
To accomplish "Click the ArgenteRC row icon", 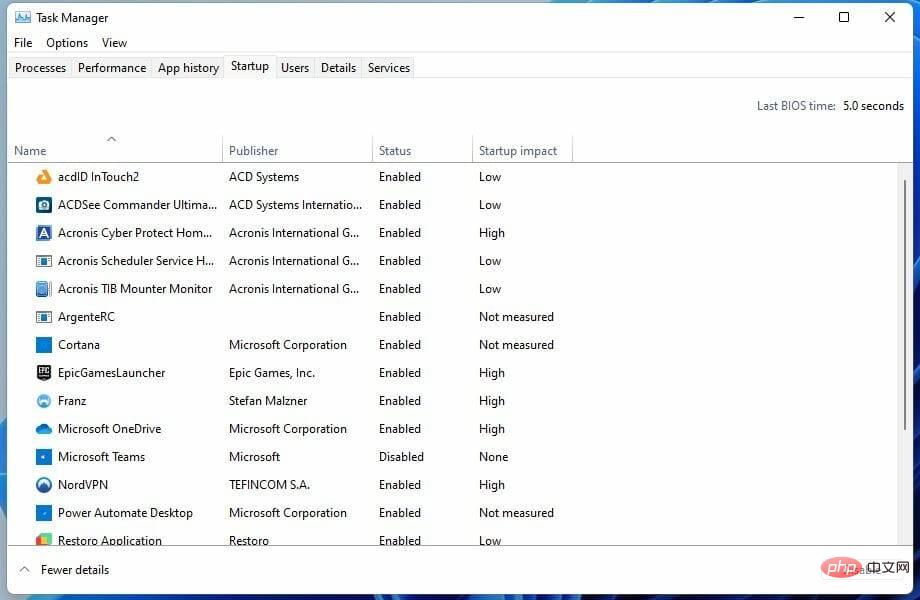I will pyautogui.click(x=44, y=317).
